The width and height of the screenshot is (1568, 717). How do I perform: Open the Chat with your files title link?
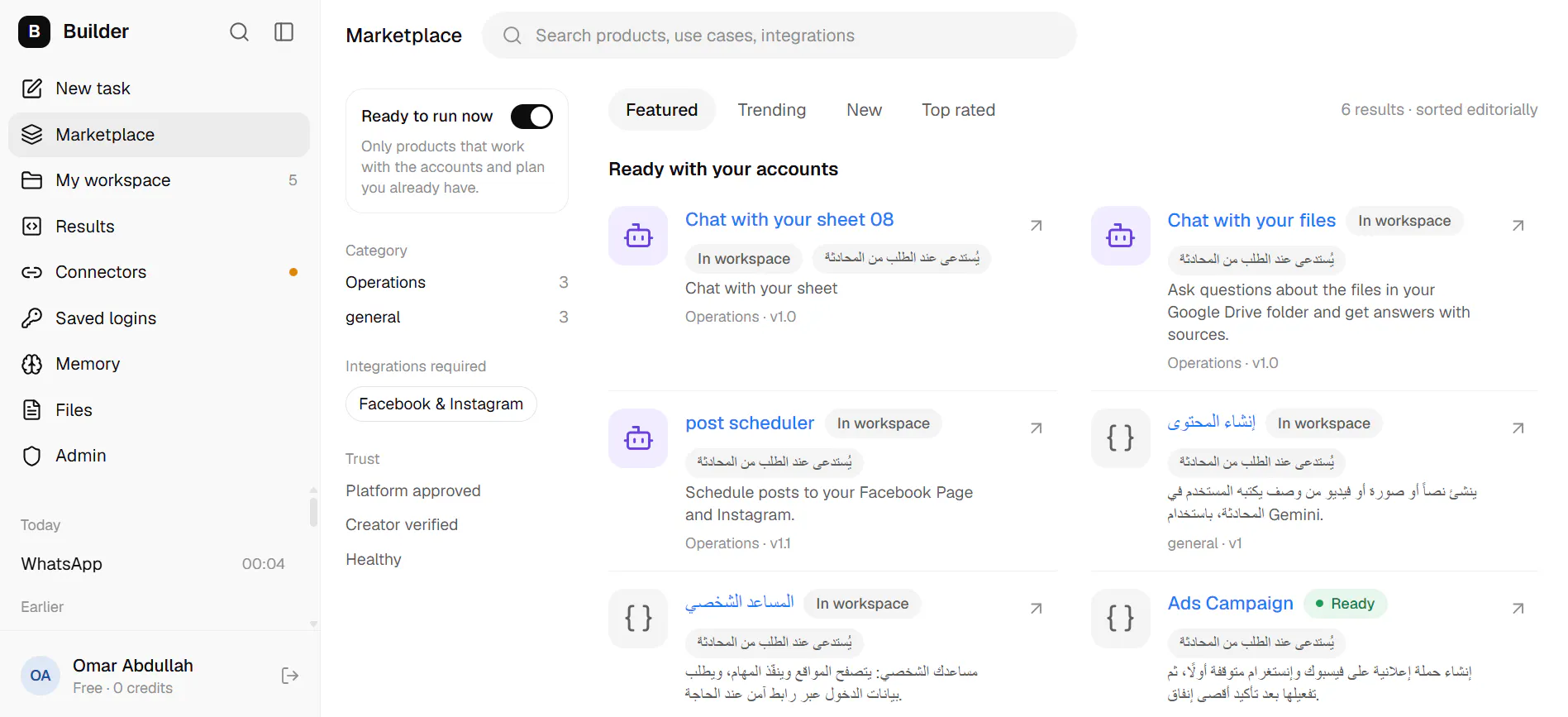coord(1251,221)
